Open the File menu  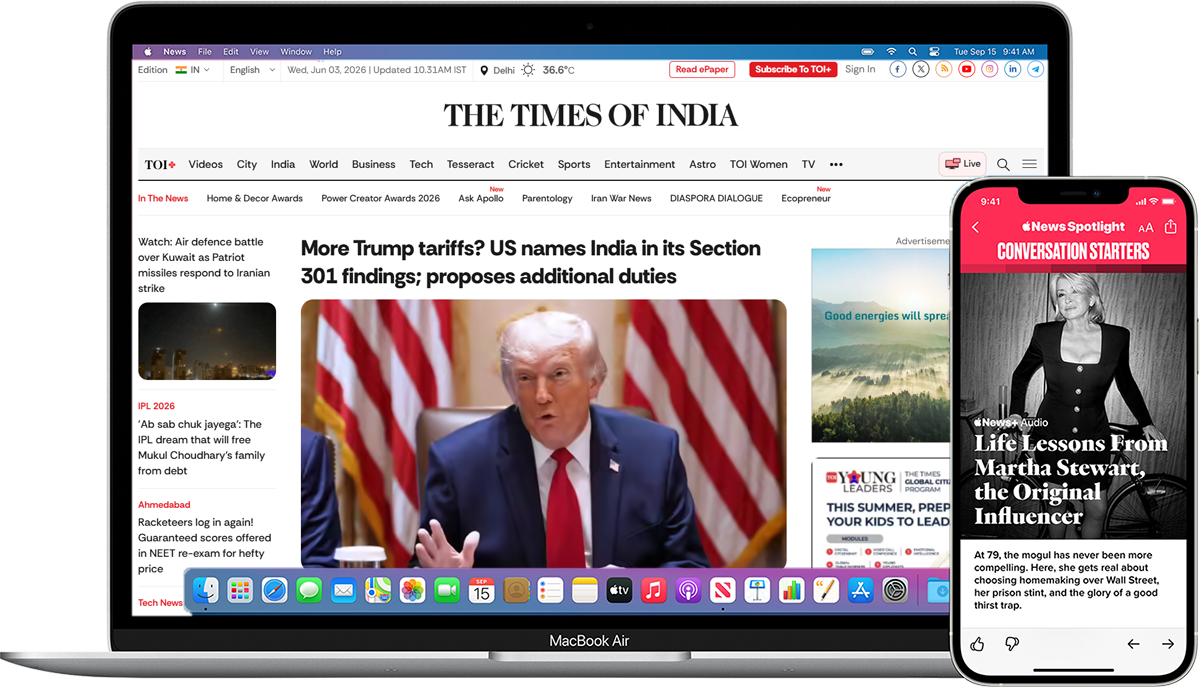point(205,52)
